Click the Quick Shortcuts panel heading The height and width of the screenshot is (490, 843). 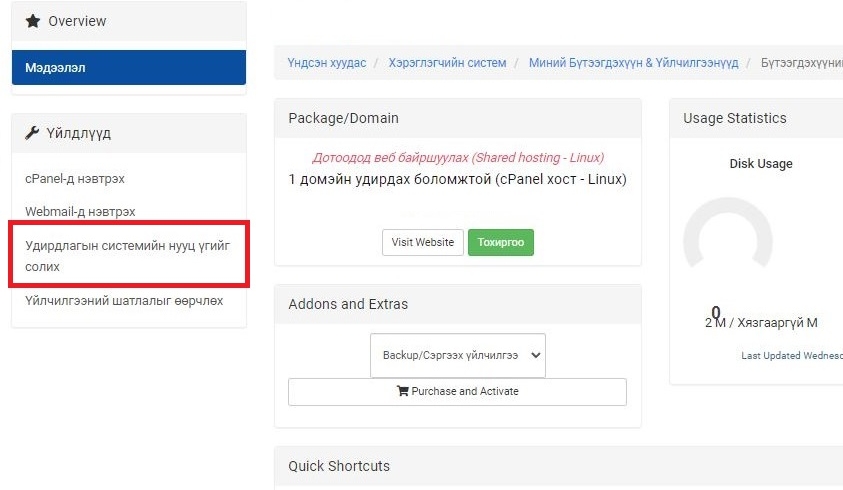point(339,466)
